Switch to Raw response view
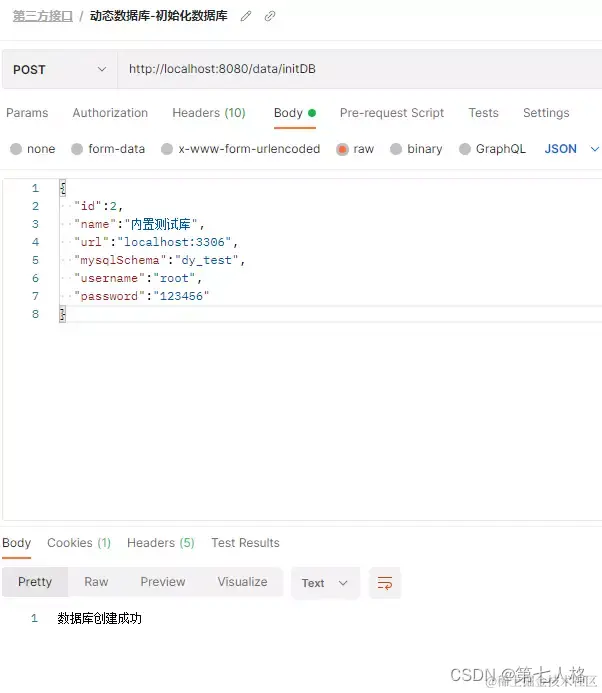 click(96, 582)
